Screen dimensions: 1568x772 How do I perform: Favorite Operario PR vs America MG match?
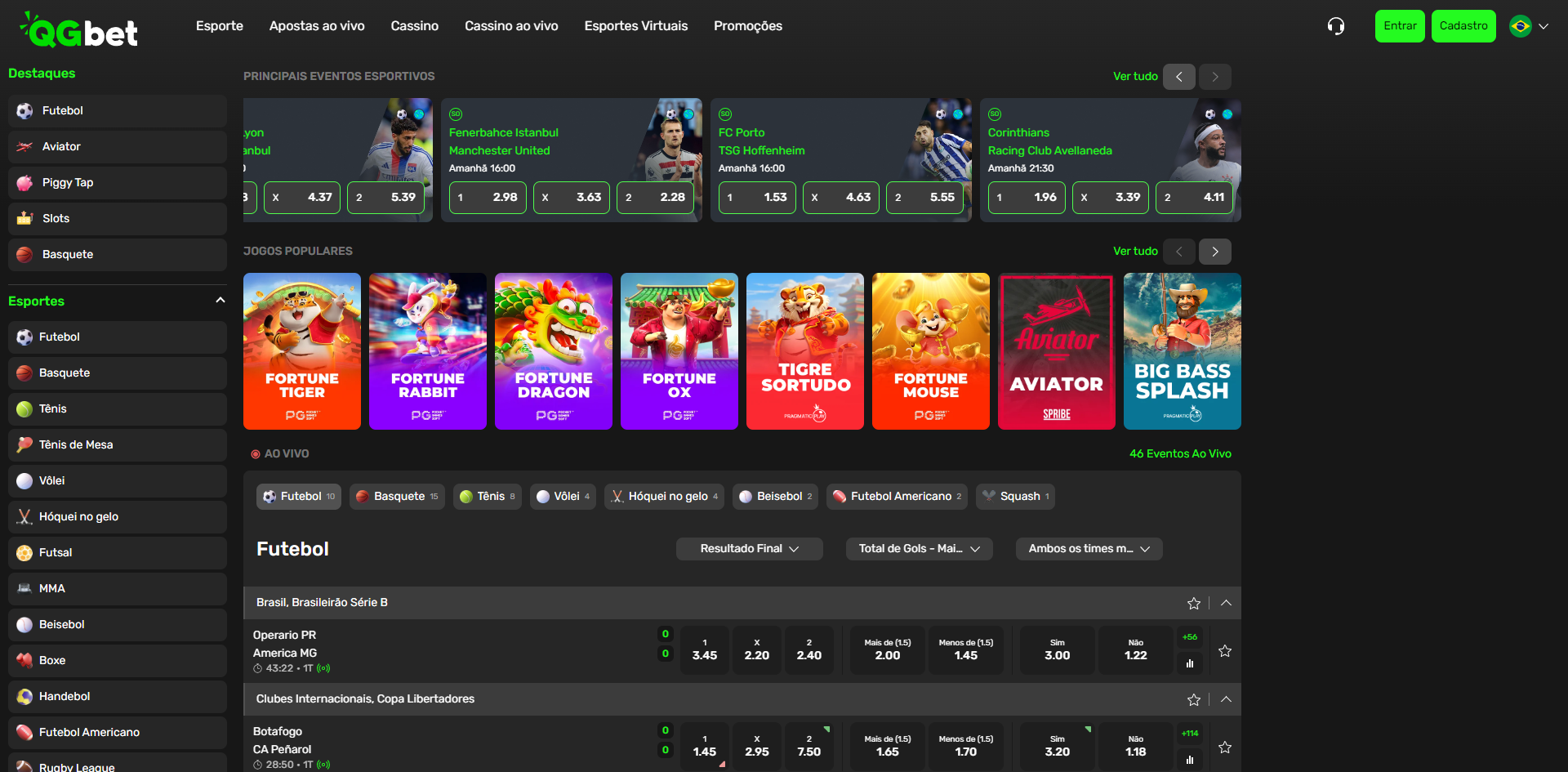click(x=1225, y=651)
